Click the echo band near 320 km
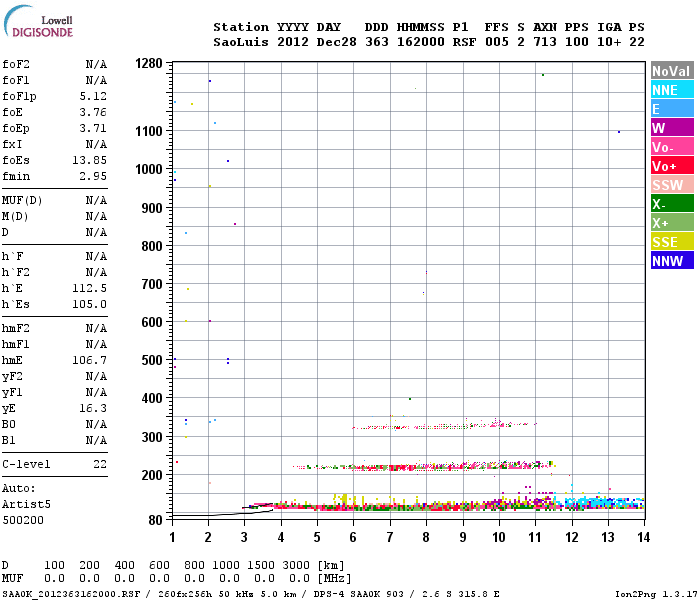The width and height of the screenshot is (700, 600). [444, 425]
